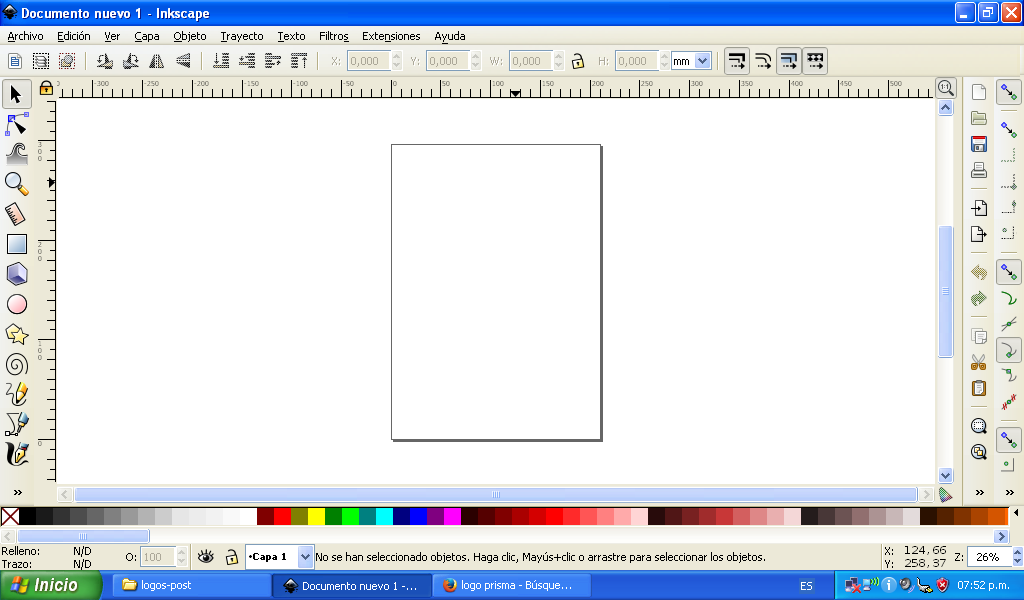Select the Calligraphy tool
The height and width of the screenshot is (600, 1024).
coord(16,454)
